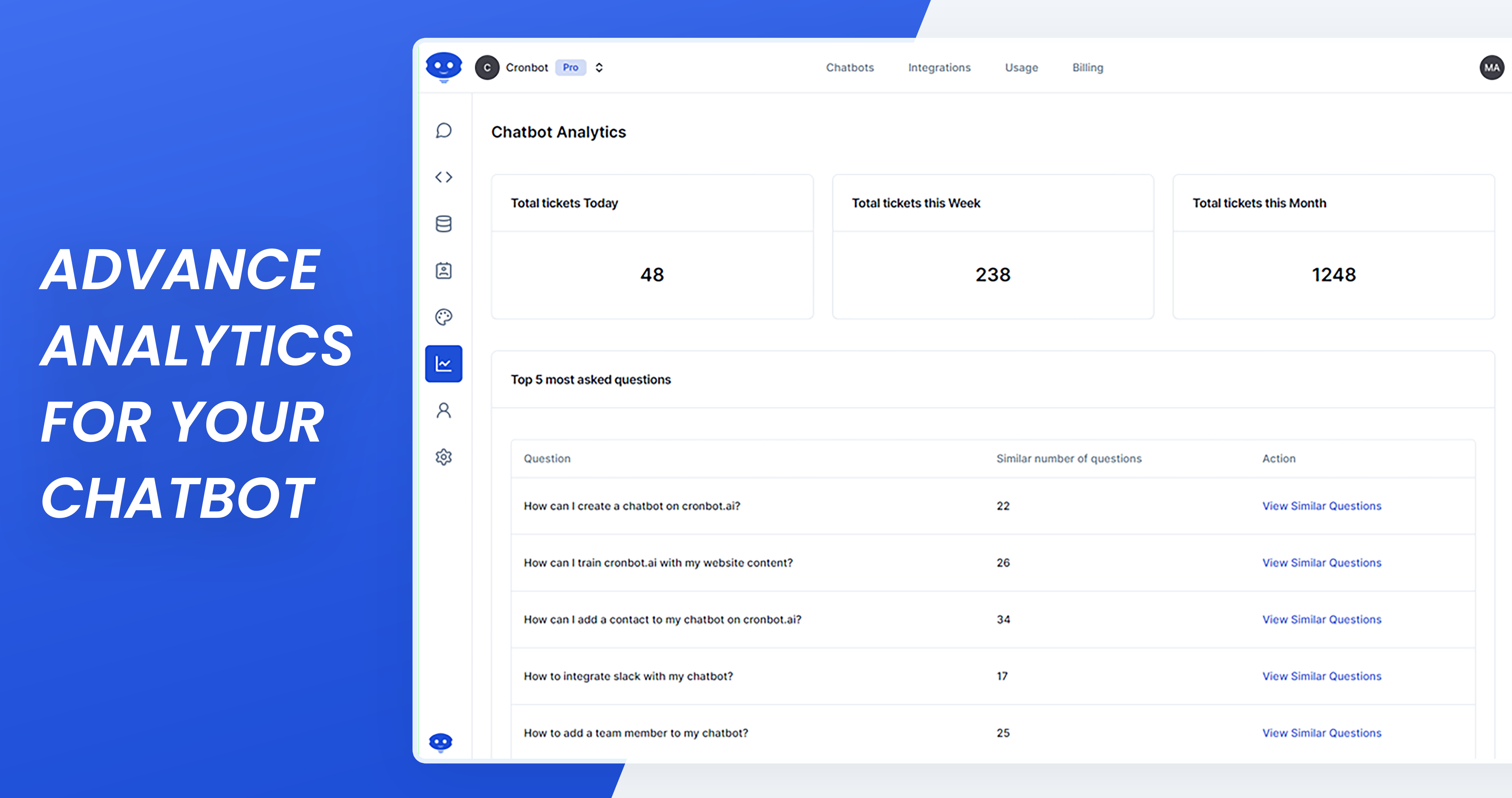The image size is (1512, 798).
Task: Select the contacts book sidebar icon
Action: pyautogui.click(x=444, y=271)
